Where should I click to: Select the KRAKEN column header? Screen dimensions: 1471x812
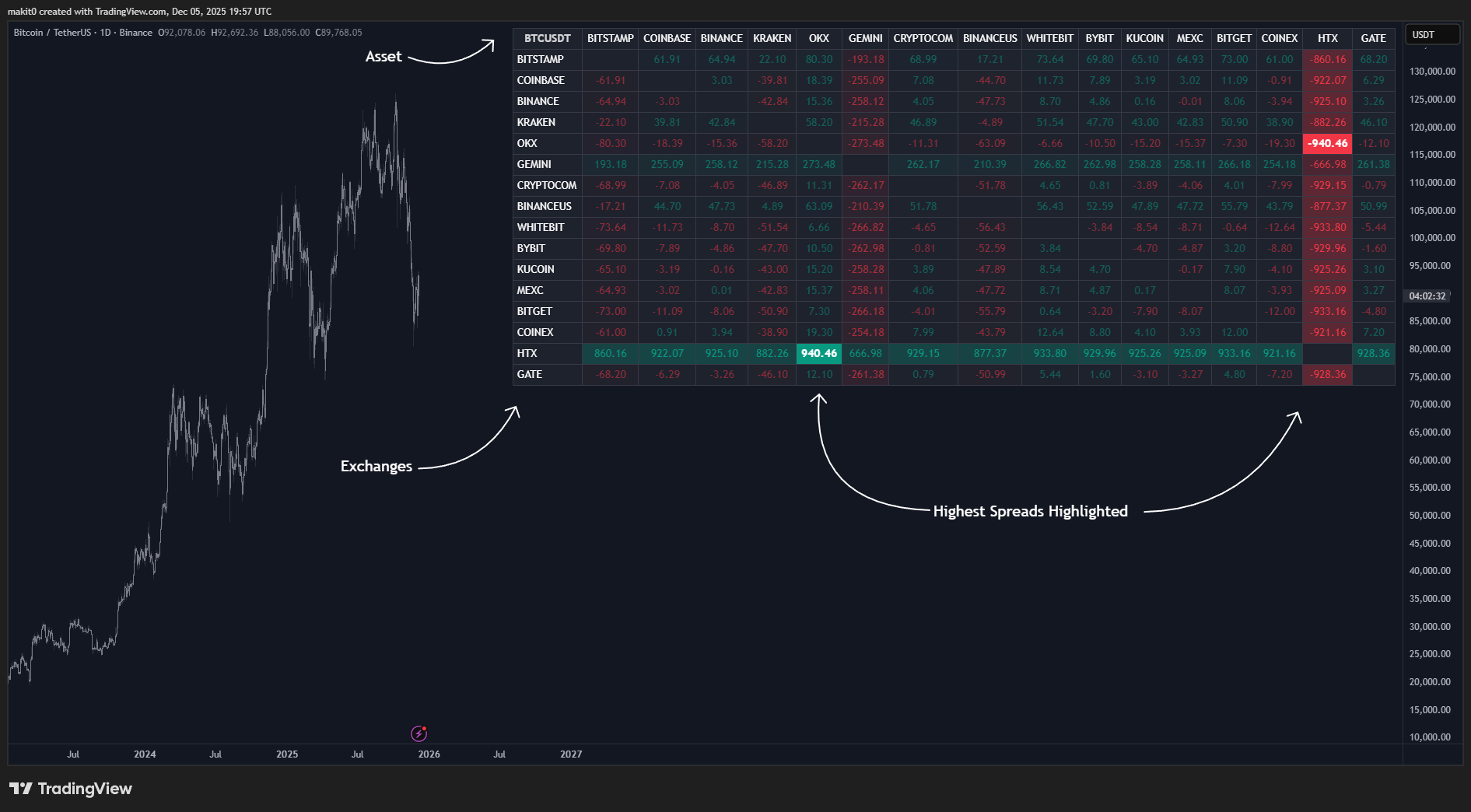772,38
